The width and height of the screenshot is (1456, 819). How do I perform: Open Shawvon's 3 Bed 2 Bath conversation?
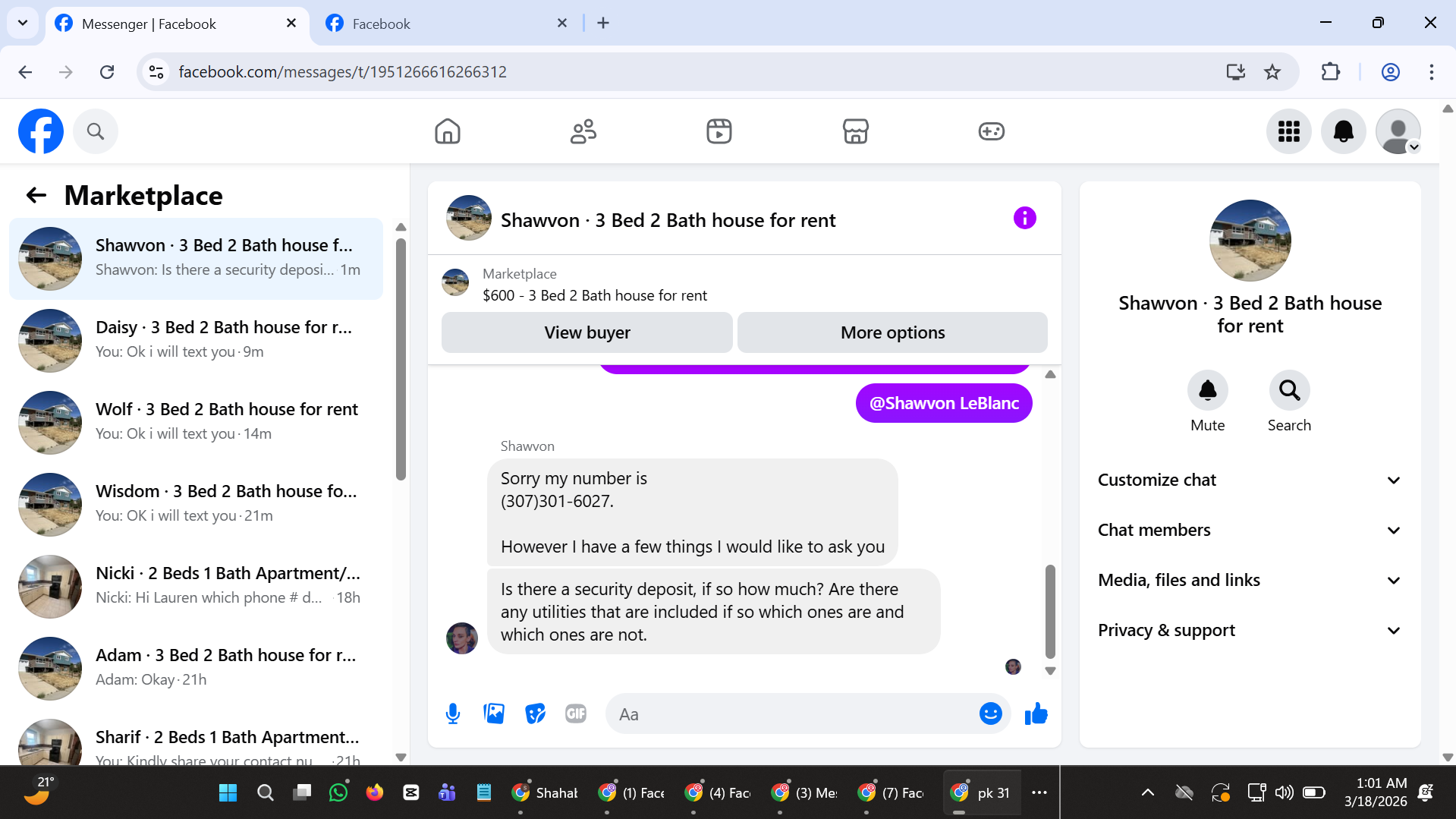[x=196, y=259]
